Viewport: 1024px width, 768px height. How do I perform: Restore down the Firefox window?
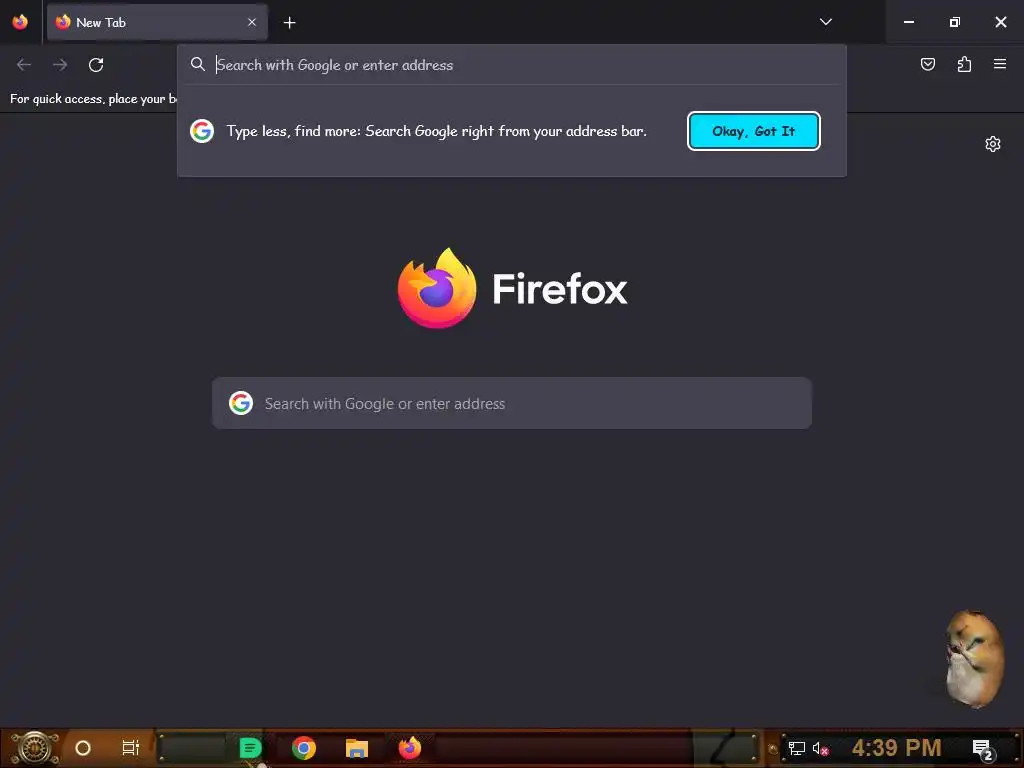(x=955, y=22)
